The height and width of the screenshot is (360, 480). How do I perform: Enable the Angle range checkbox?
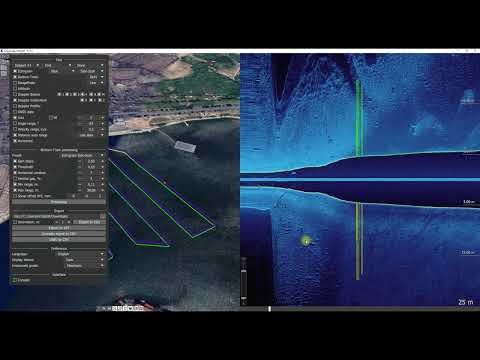coord(15,123)
